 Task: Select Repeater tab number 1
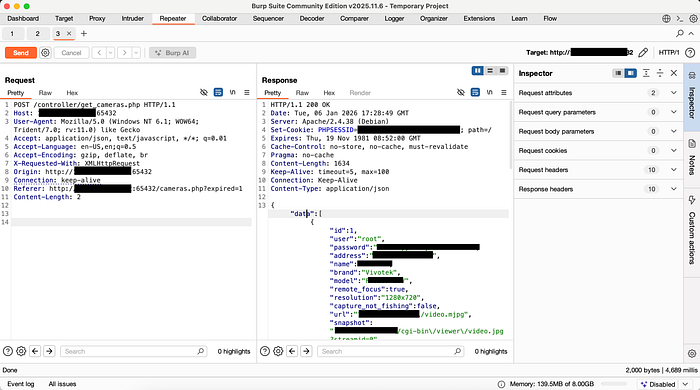[12, 33]
